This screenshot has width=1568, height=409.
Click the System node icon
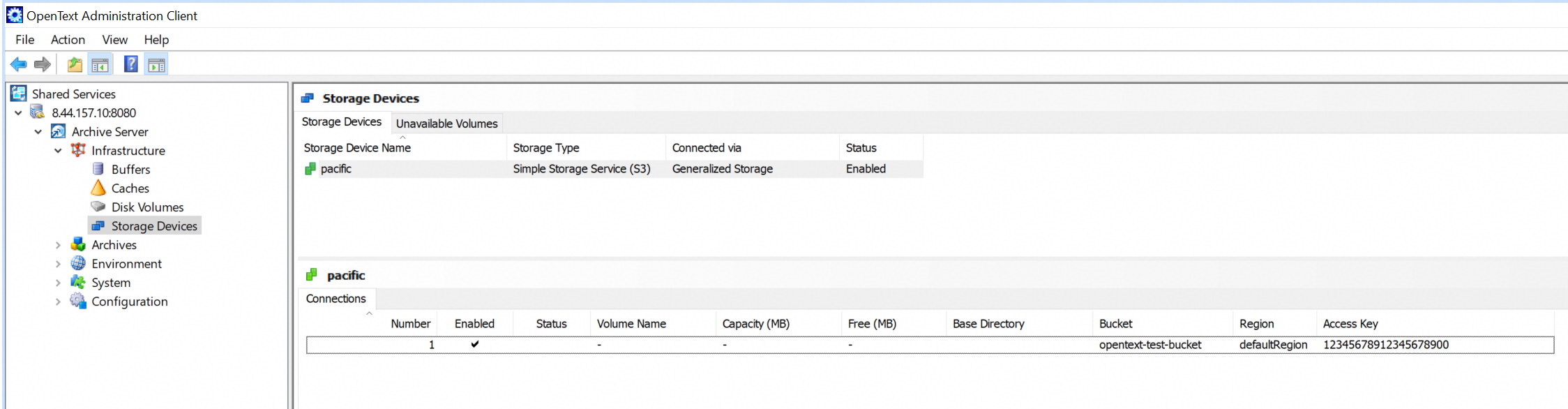click(78, 282)
